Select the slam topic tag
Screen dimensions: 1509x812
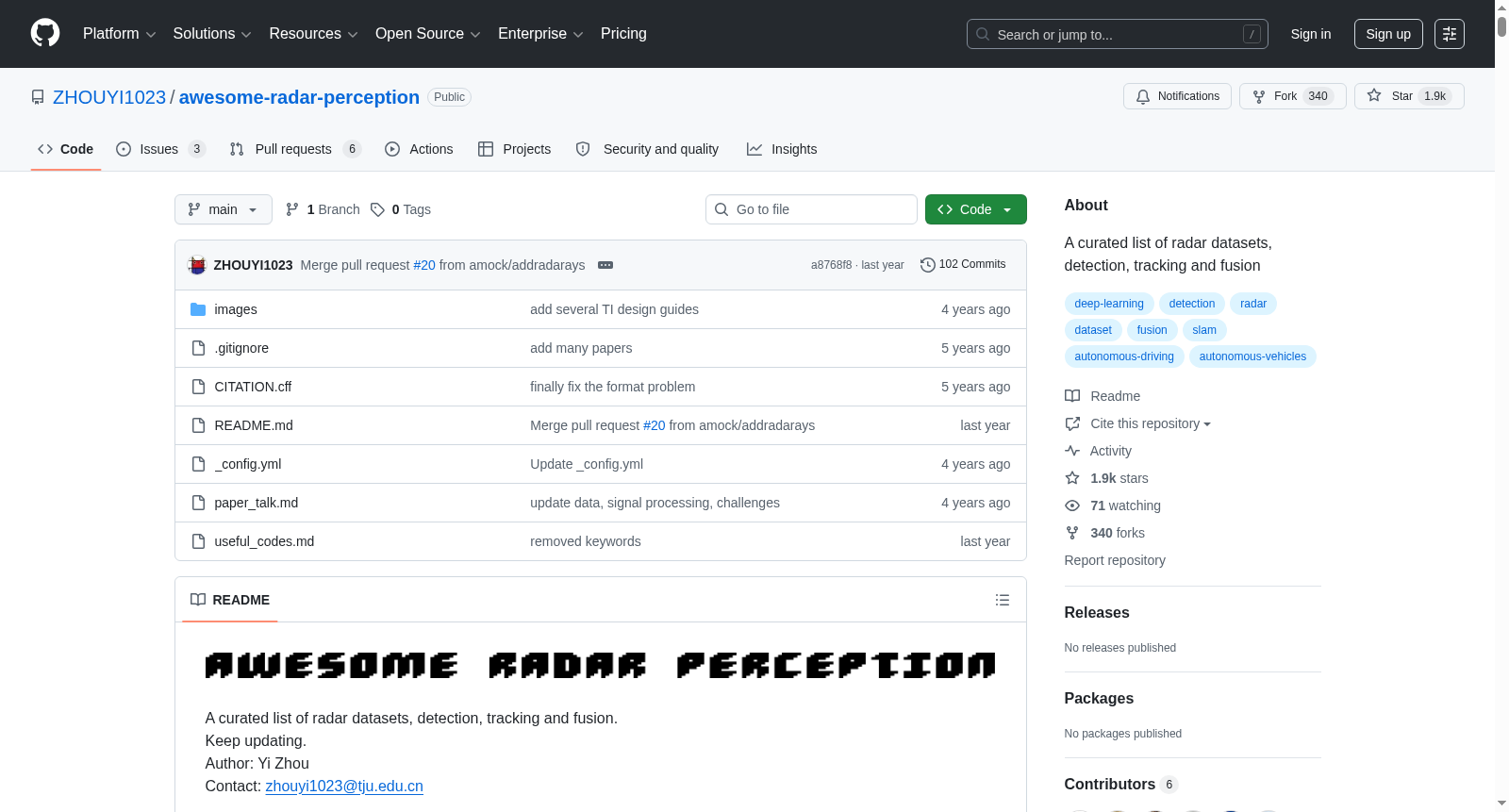(1204, 330)
